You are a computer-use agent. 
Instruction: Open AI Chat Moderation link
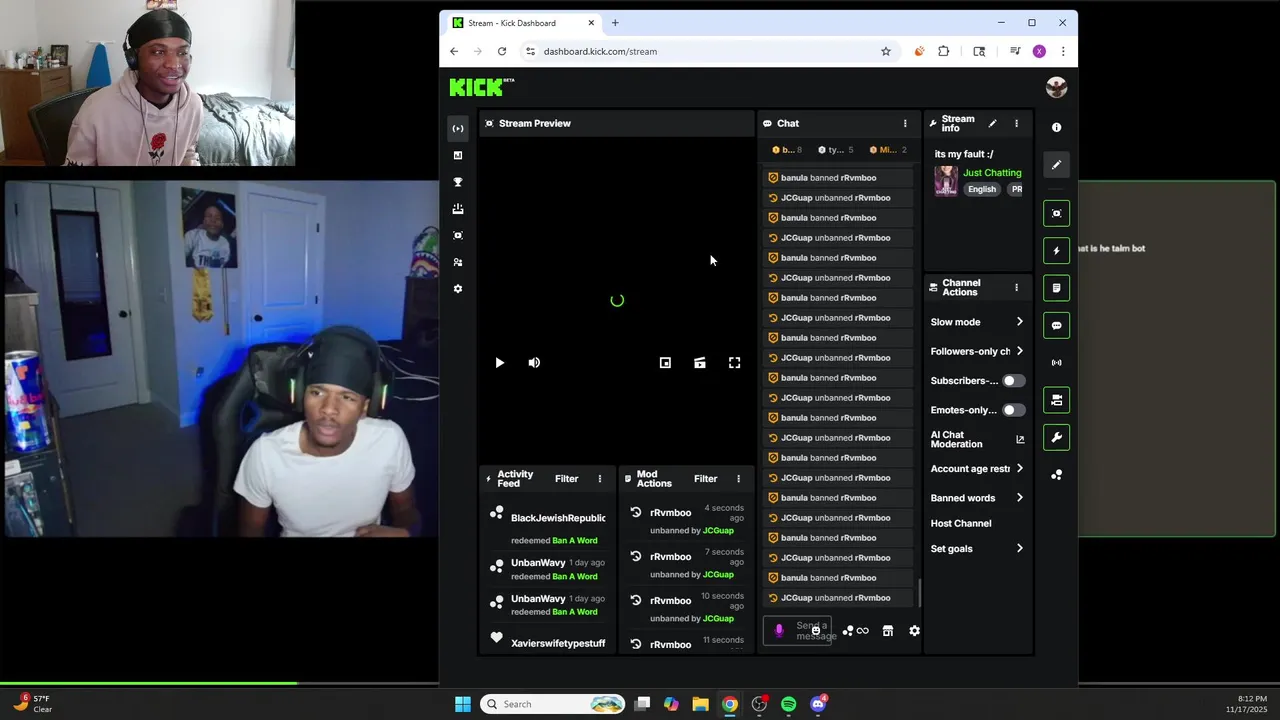click(x=977, y=440)
